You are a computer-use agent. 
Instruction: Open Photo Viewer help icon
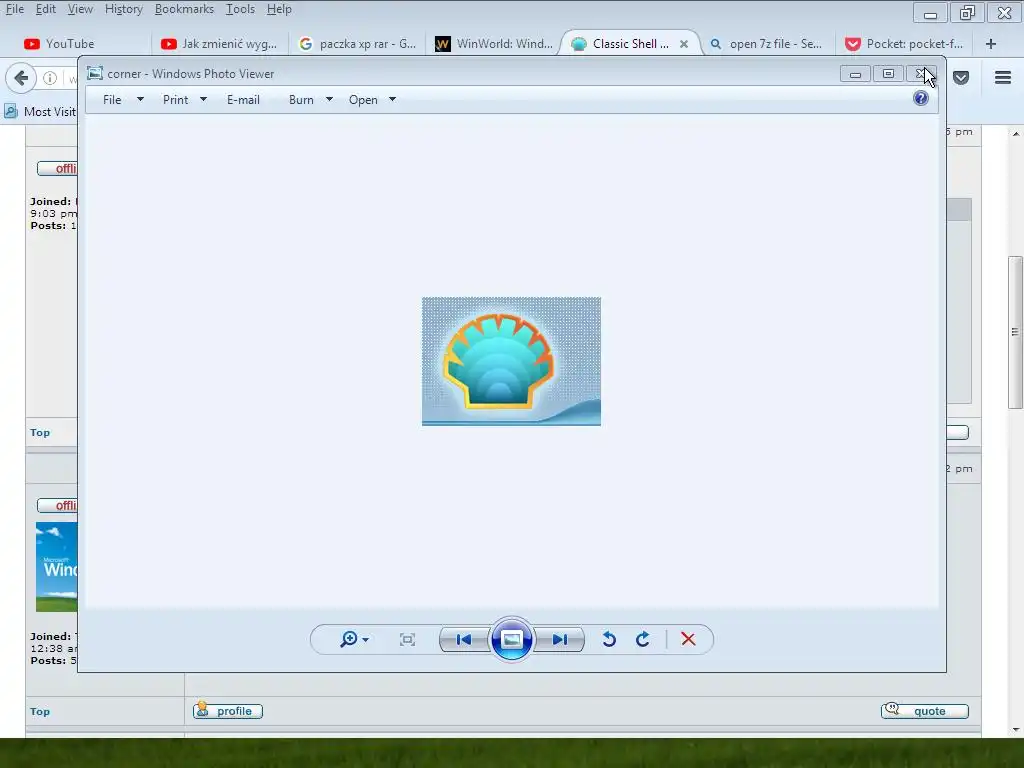pyautogui.click(x=921, y=99)
